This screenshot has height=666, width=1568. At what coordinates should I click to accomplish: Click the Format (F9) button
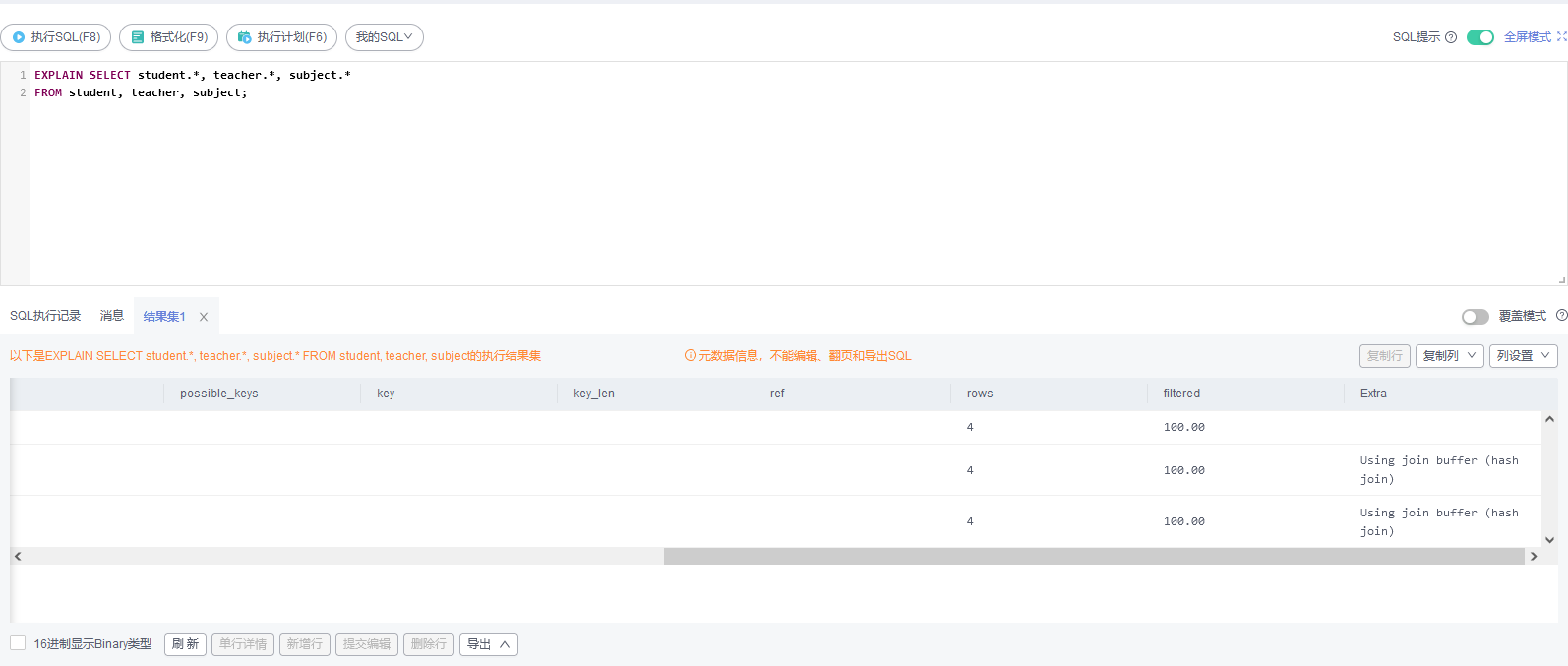(168, 37)
